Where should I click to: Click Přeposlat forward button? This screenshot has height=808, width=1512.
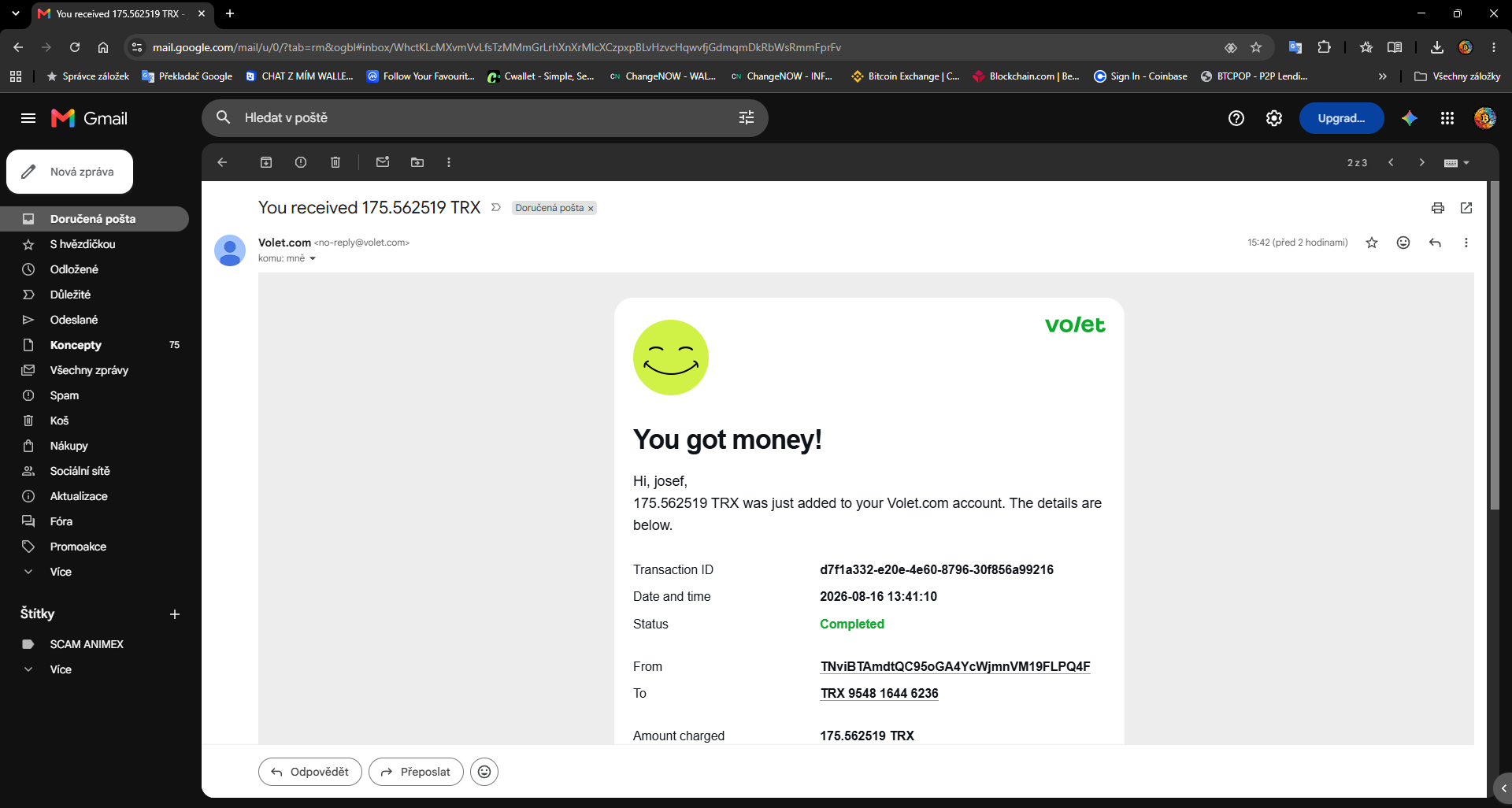416,772
